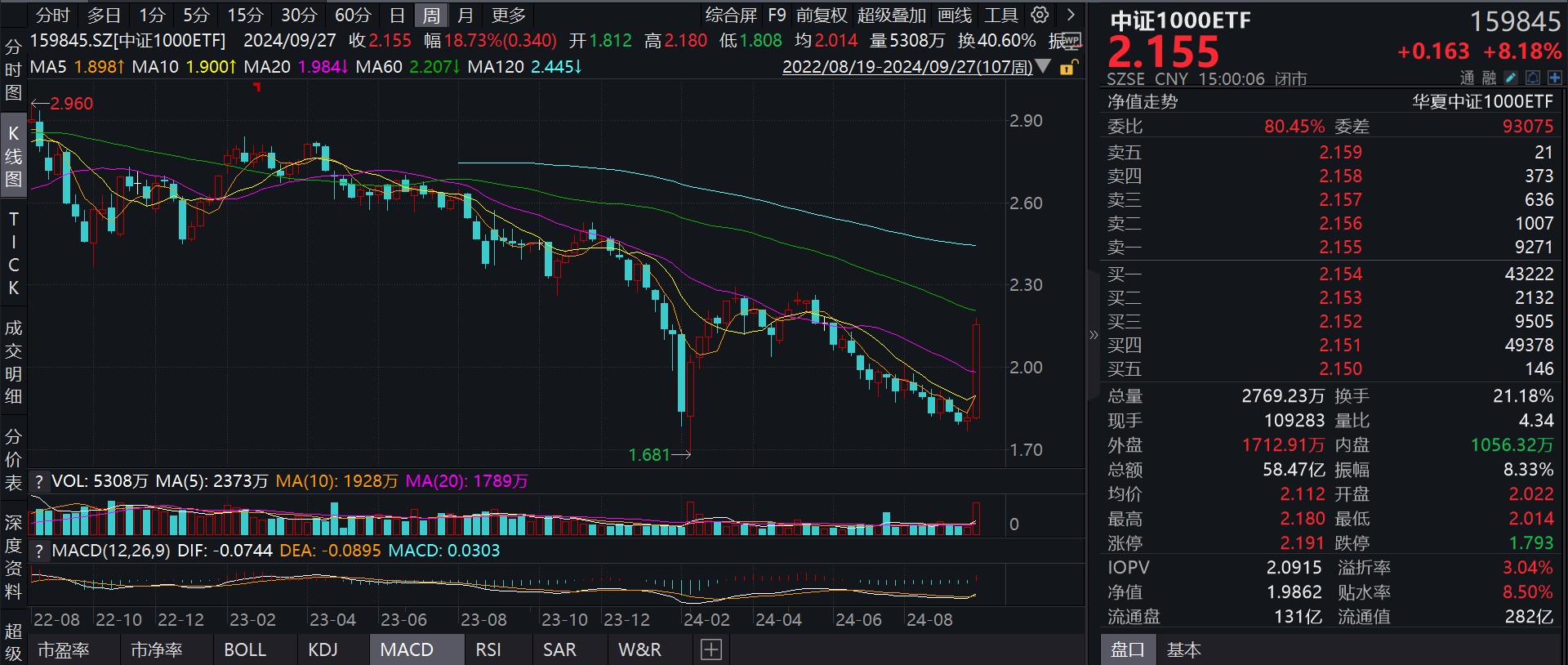The image size is (1568, 665).
Task: Click the right arrow to show more toolbar items
Action: pyautogui.click(x=1071, y=15)
